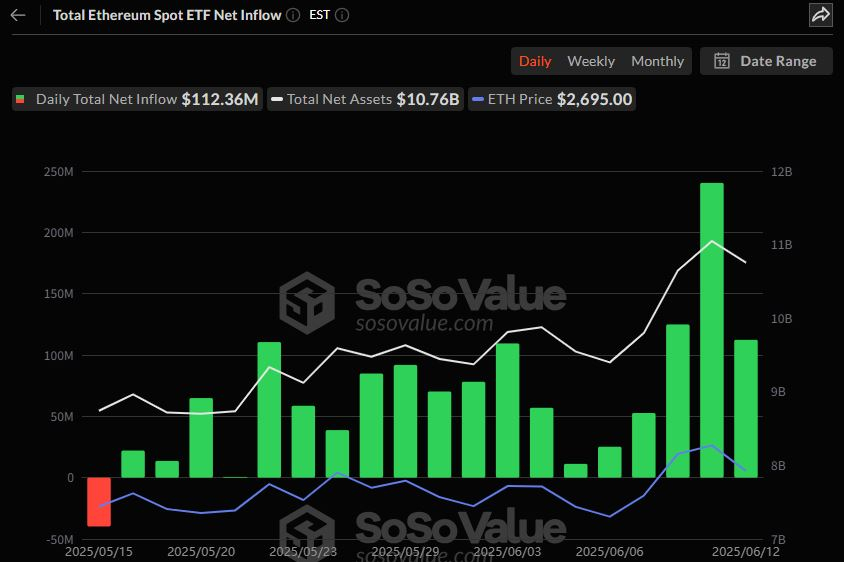Screen dimensions: 844x562
Task: Toggle Total Net Assets series visibility
Action: (x=364, y=99)
